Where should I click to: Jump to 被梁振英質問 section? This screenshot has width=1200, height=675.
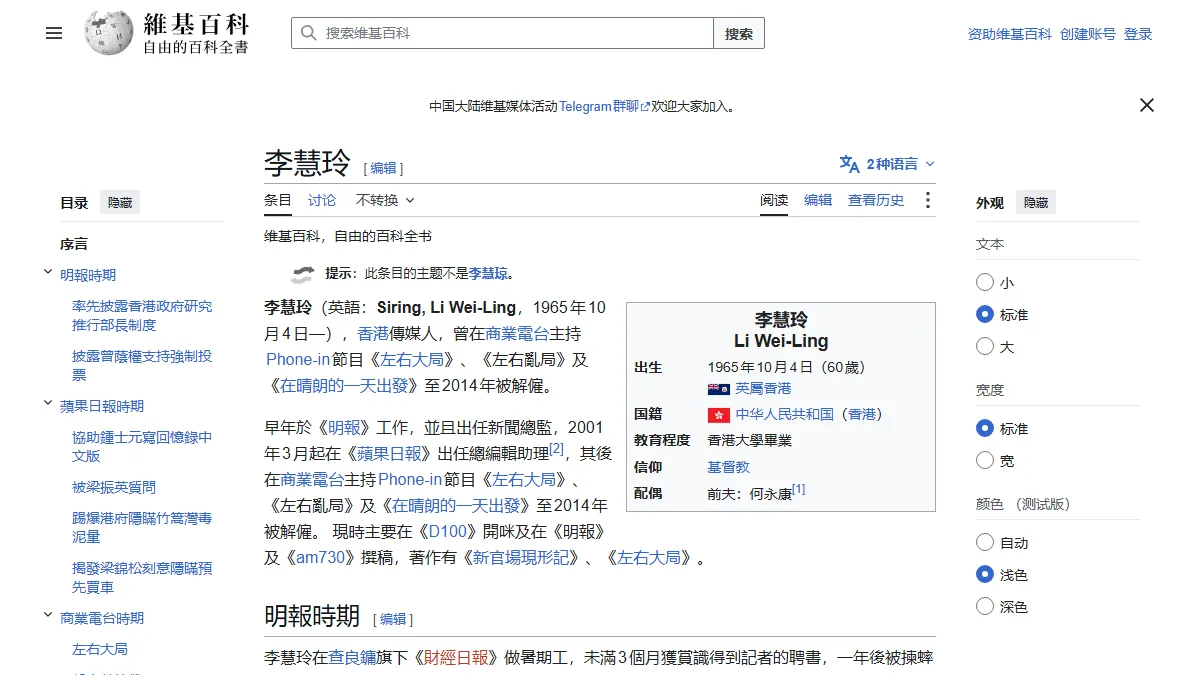[x=114, y=487]
